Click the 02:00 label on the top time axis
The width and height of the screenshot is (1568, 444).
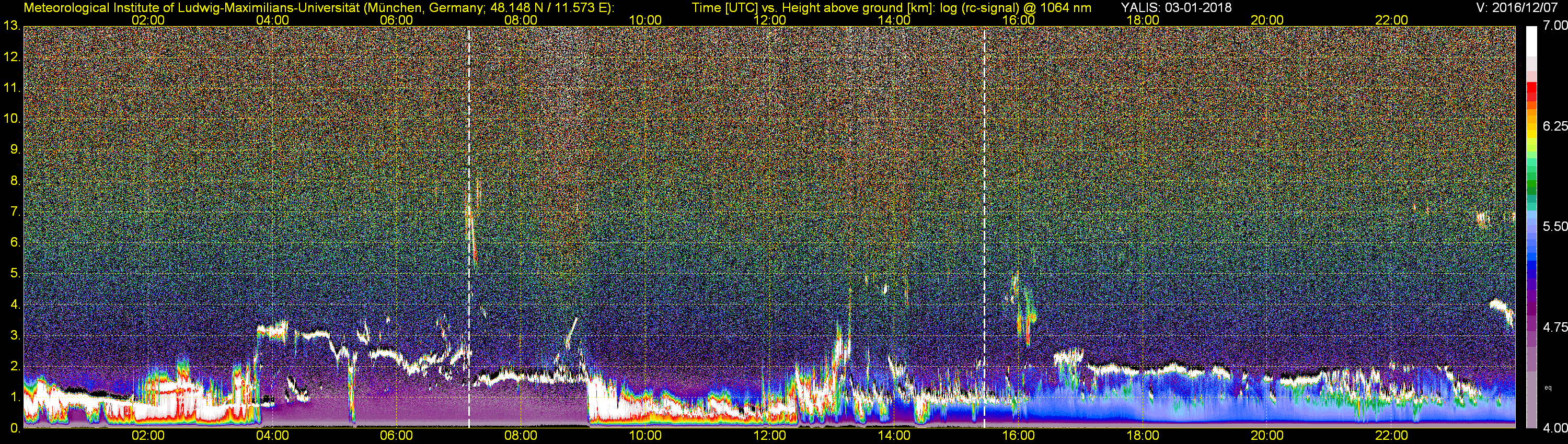click(x=148, y=20)
